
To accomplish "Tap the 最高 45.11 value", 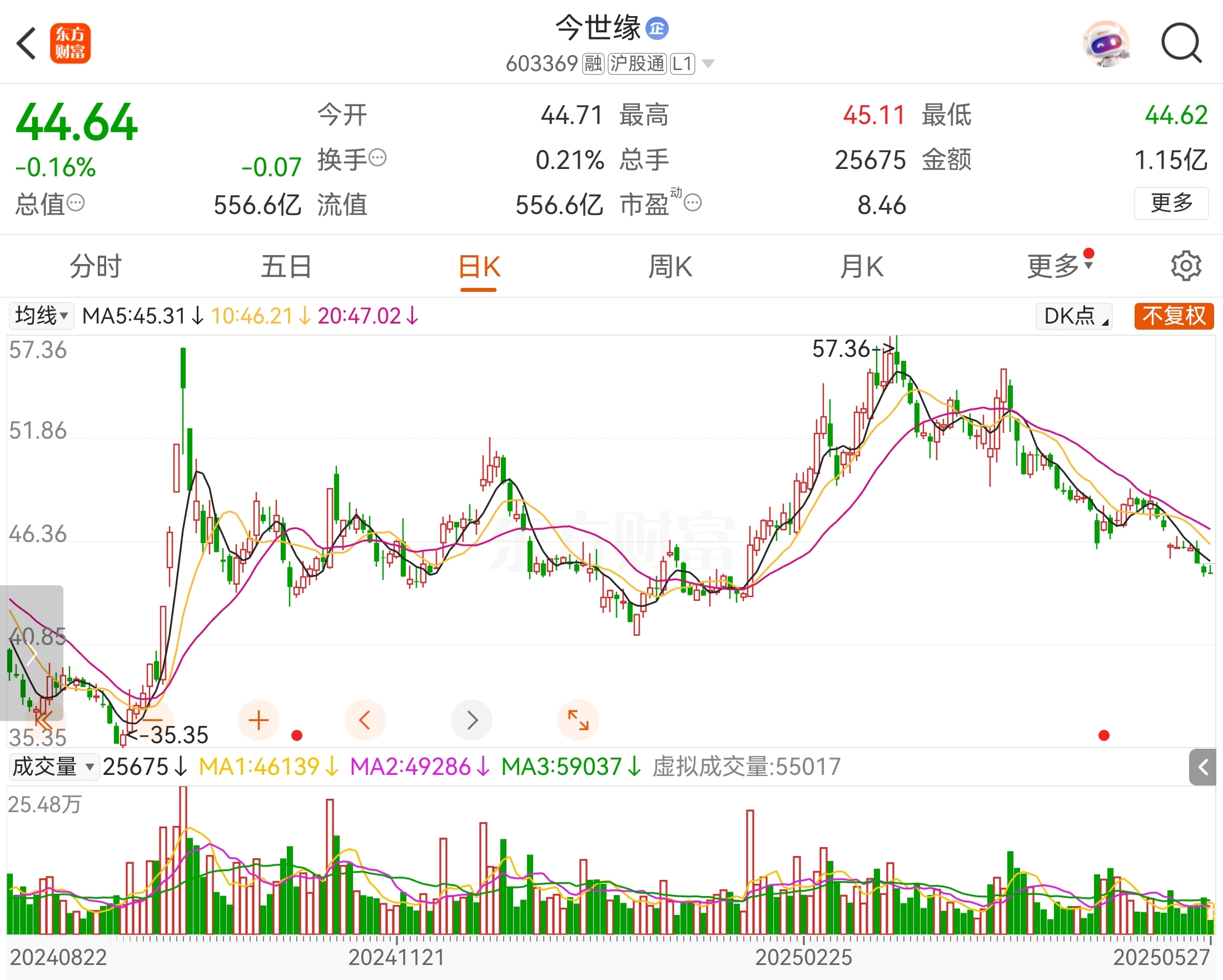I will (x=873, y=115).
